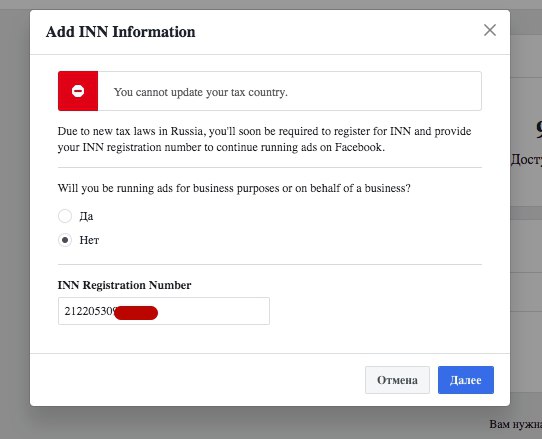
Task: Click the tax country error message
Action: coord(201,92)
